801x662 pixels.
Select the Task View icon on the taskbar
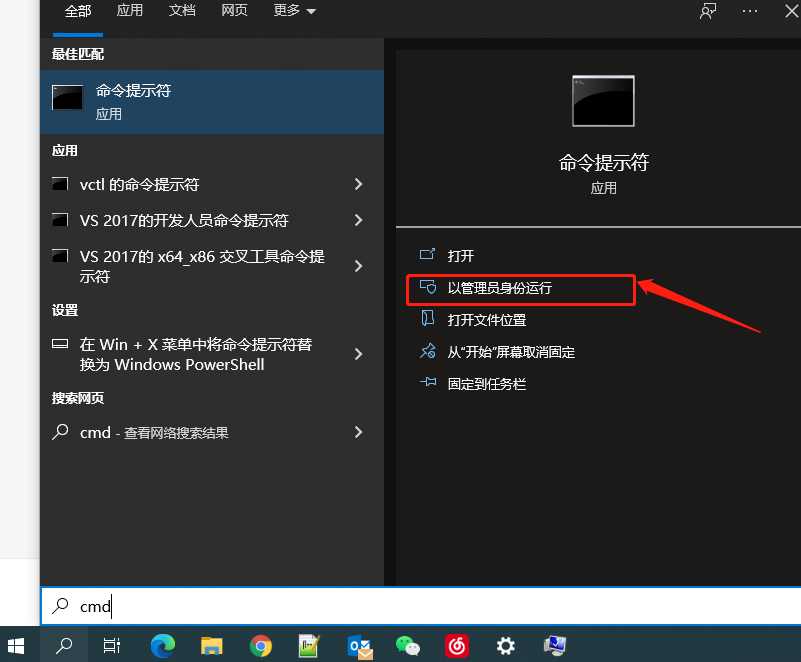(110, 646)
